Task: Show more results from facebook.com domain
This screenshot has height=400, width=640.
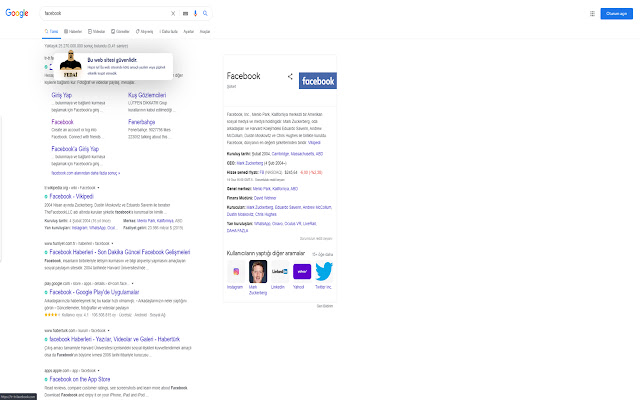Action: (86, 173)
